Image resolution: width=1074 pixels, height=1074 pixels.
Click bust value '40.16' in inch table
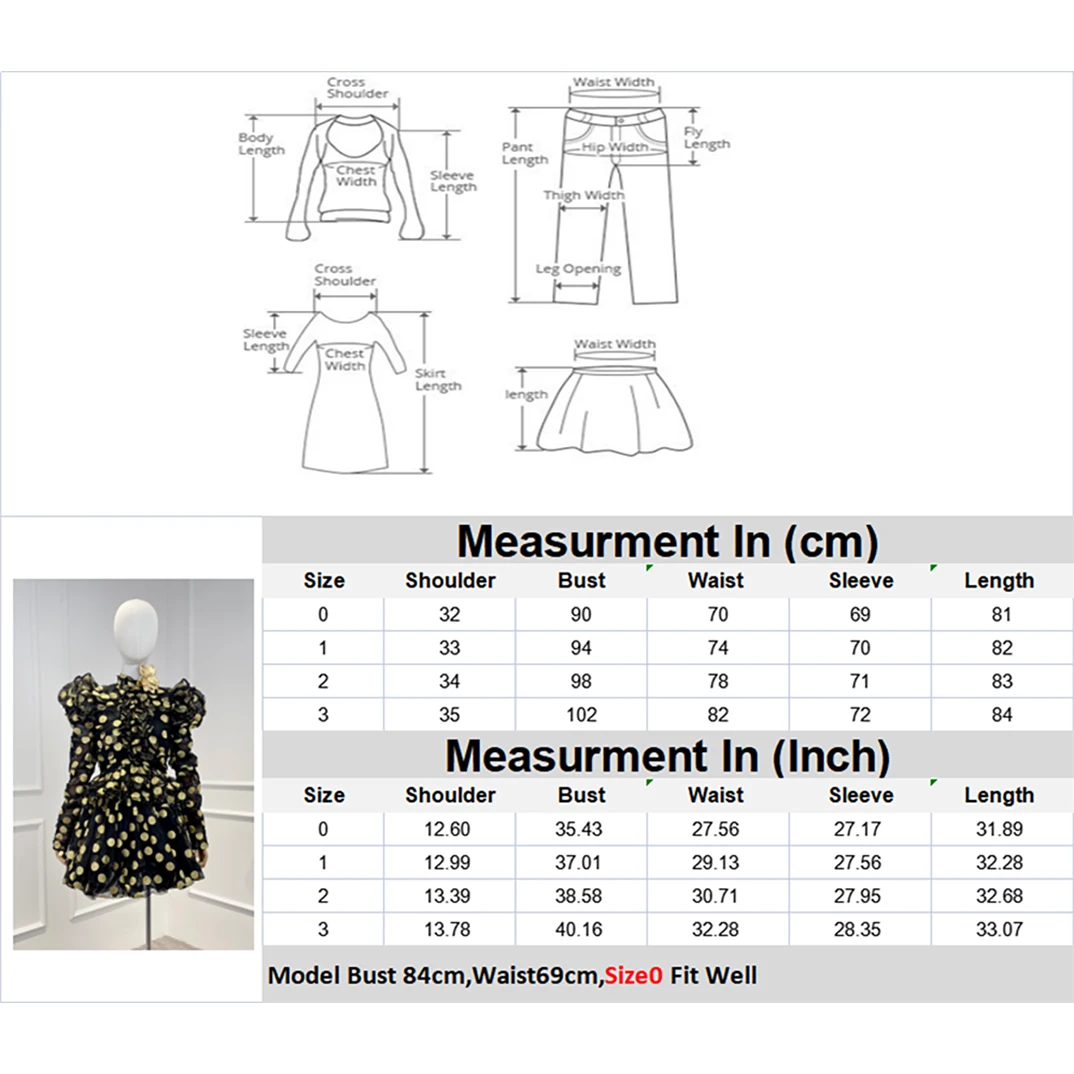pos(579,929)
